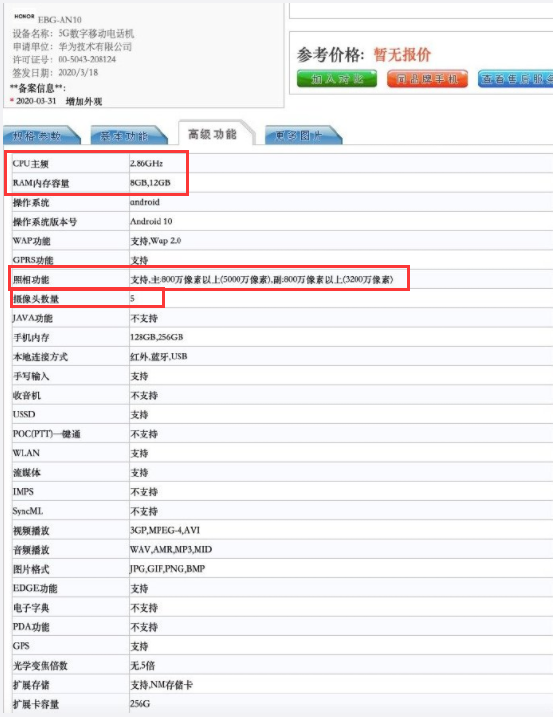
Task: Click the EDGE功能 row label
Action: (x=35, y=588)
